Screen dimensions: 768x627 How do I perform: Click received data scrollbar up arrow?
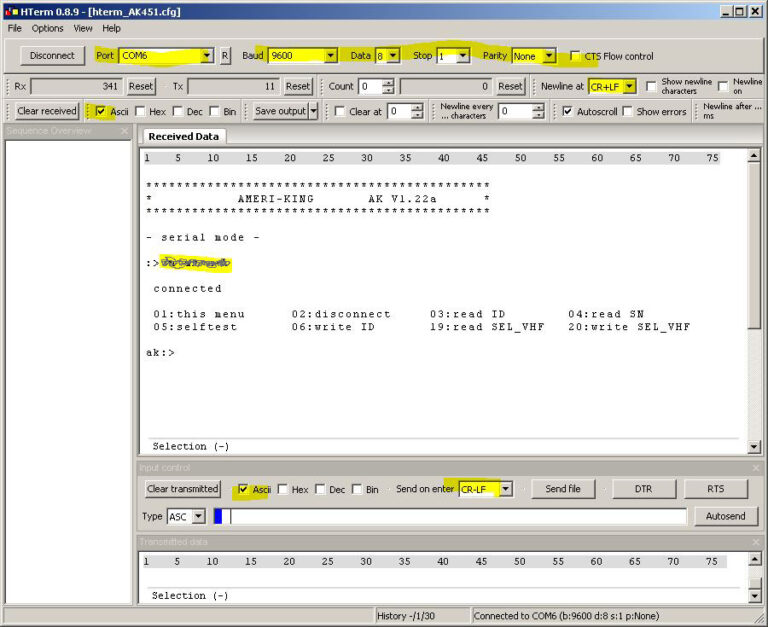coord(754,156)
